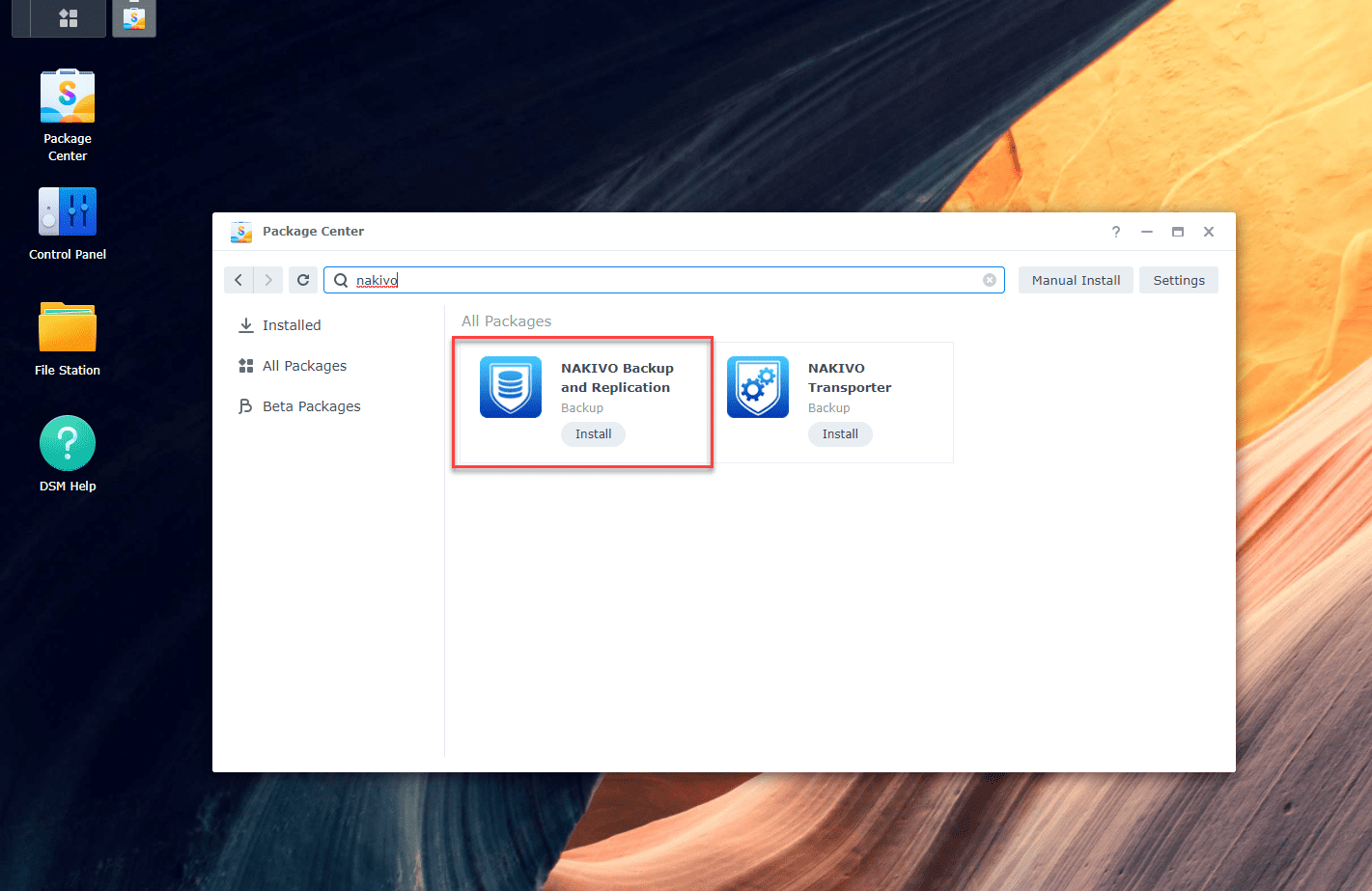Switch to All Packages view

tap(303, 365)
